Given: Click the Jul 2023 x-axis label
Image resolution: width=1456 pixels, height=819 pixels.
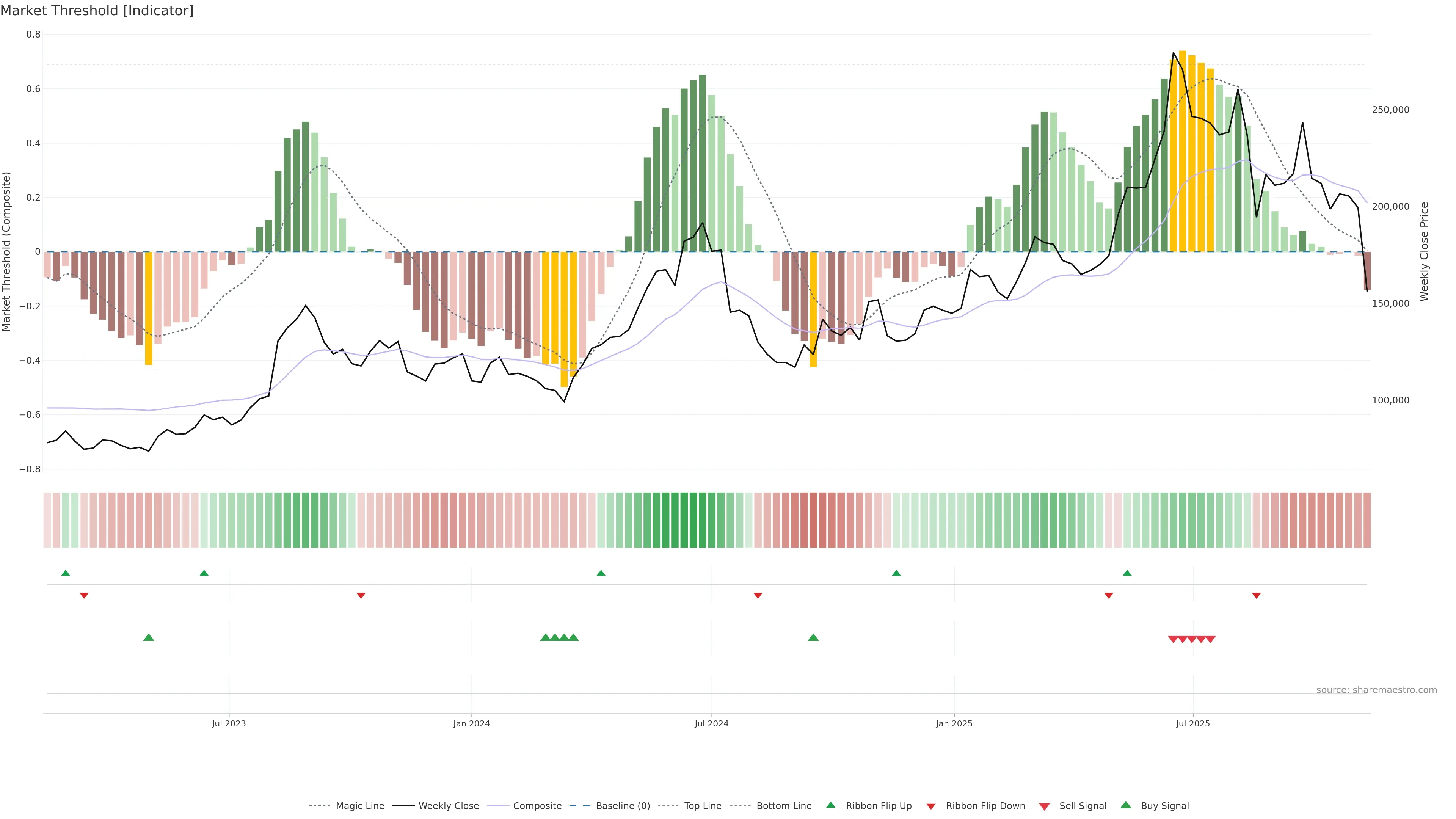Looking at the screenshot, I should (x=229, y=723).
